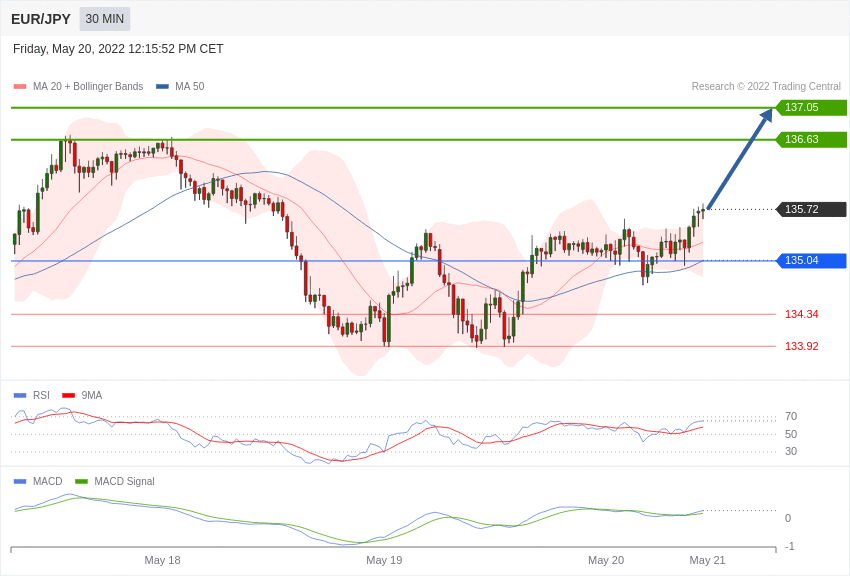Screen dimensions: 850x576
Task: Click the red 9MA legend swatch
Action: coord(68,396)
